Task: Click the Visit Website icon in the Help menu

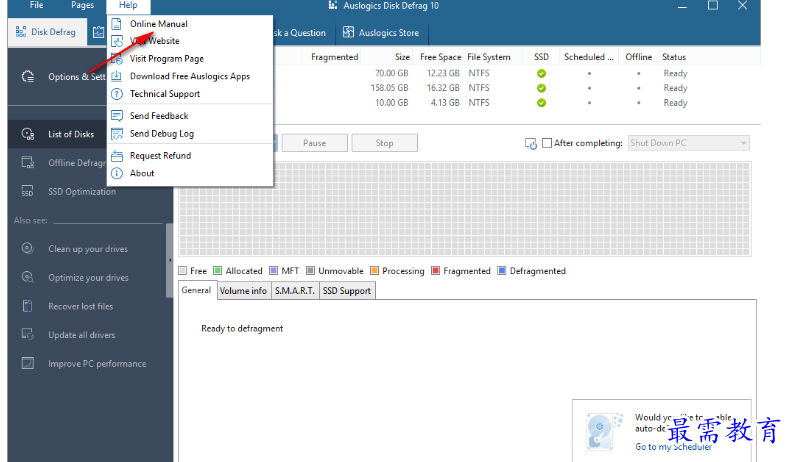Action: [117, 41]
